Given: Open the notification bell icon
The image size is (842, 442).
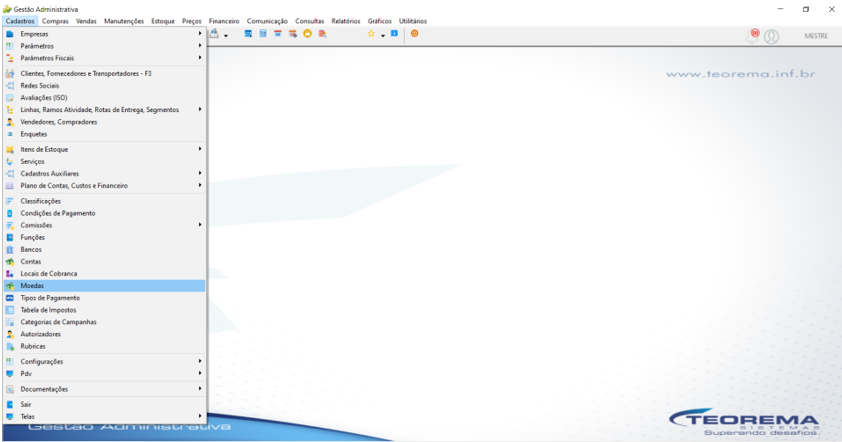Looking at the screenshot, I should [753, 36].
